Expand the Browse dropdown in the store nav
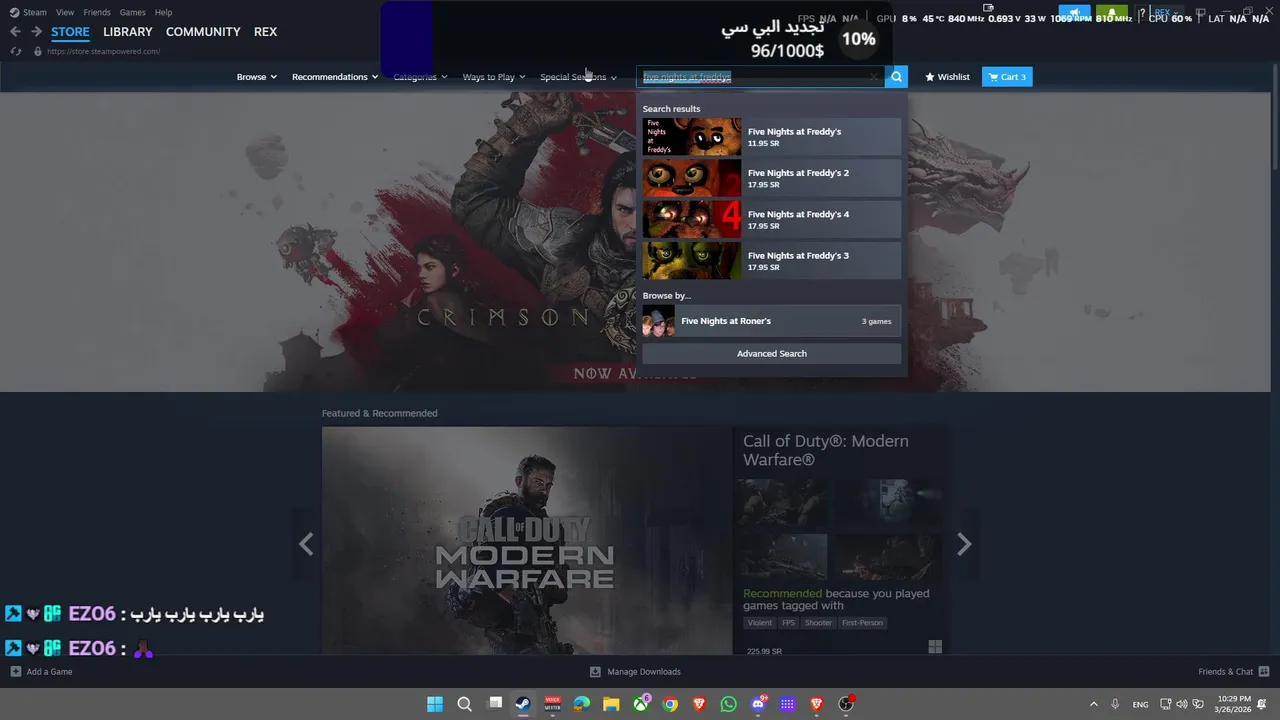This screenshot has height=720, width=1280. (257, 77)
